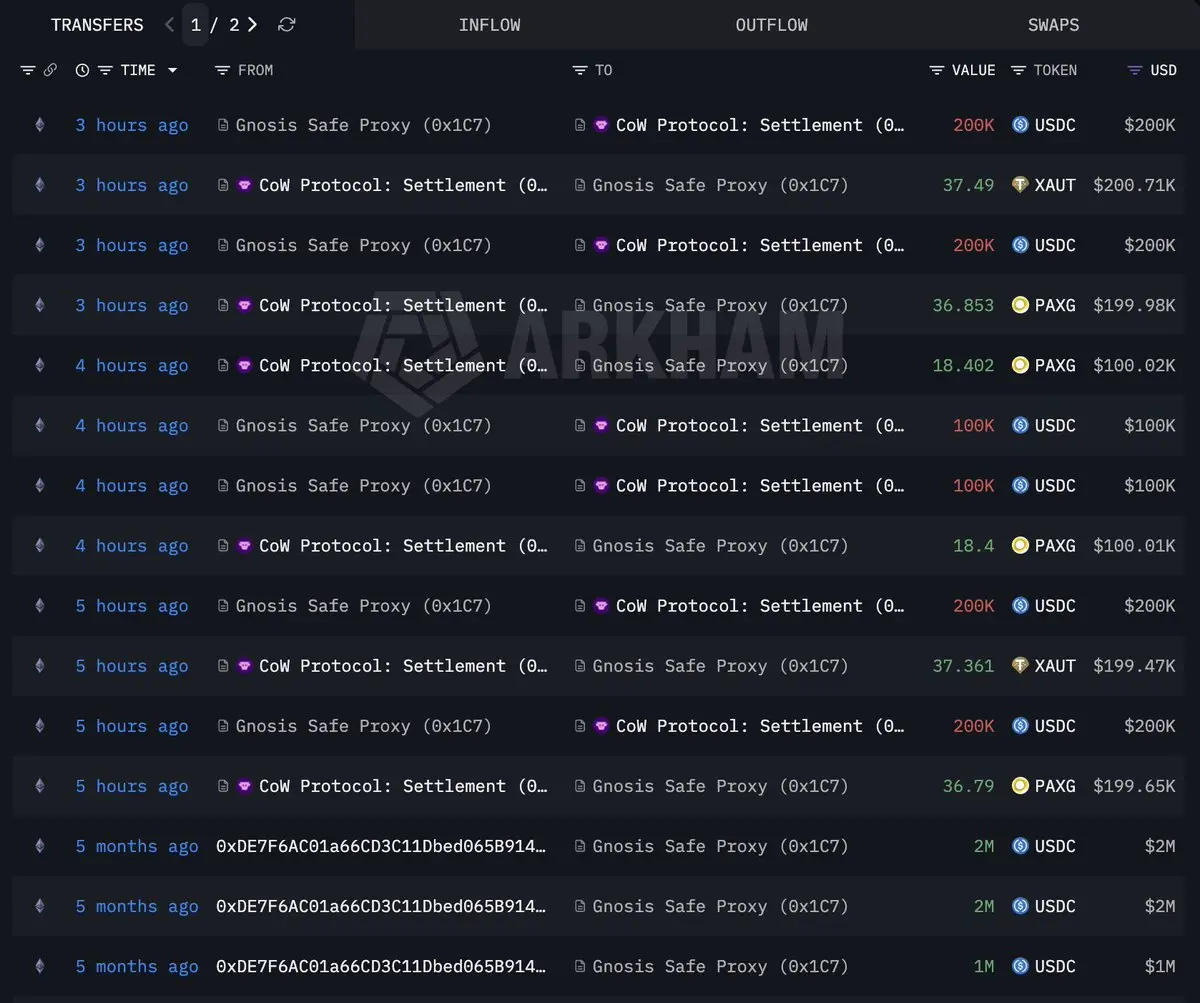Click the clock icon beside TIME
1200x1003 pixels.
point(82,70)
